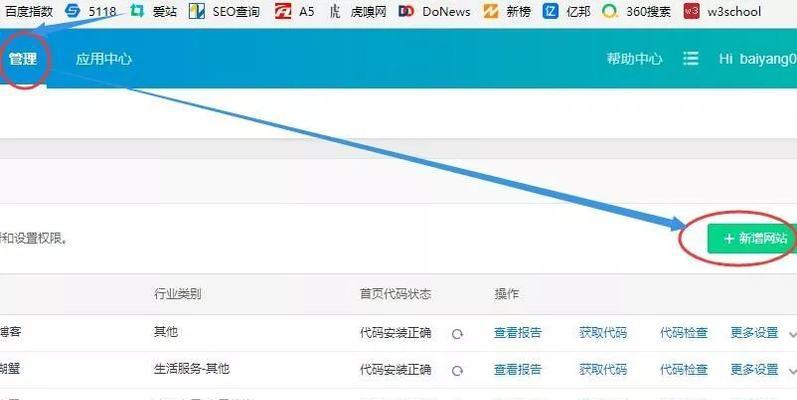
Task: Click 查看报告 in the 生活服务-其他 row
Action: pyautogui.click(x=517, y=370)
